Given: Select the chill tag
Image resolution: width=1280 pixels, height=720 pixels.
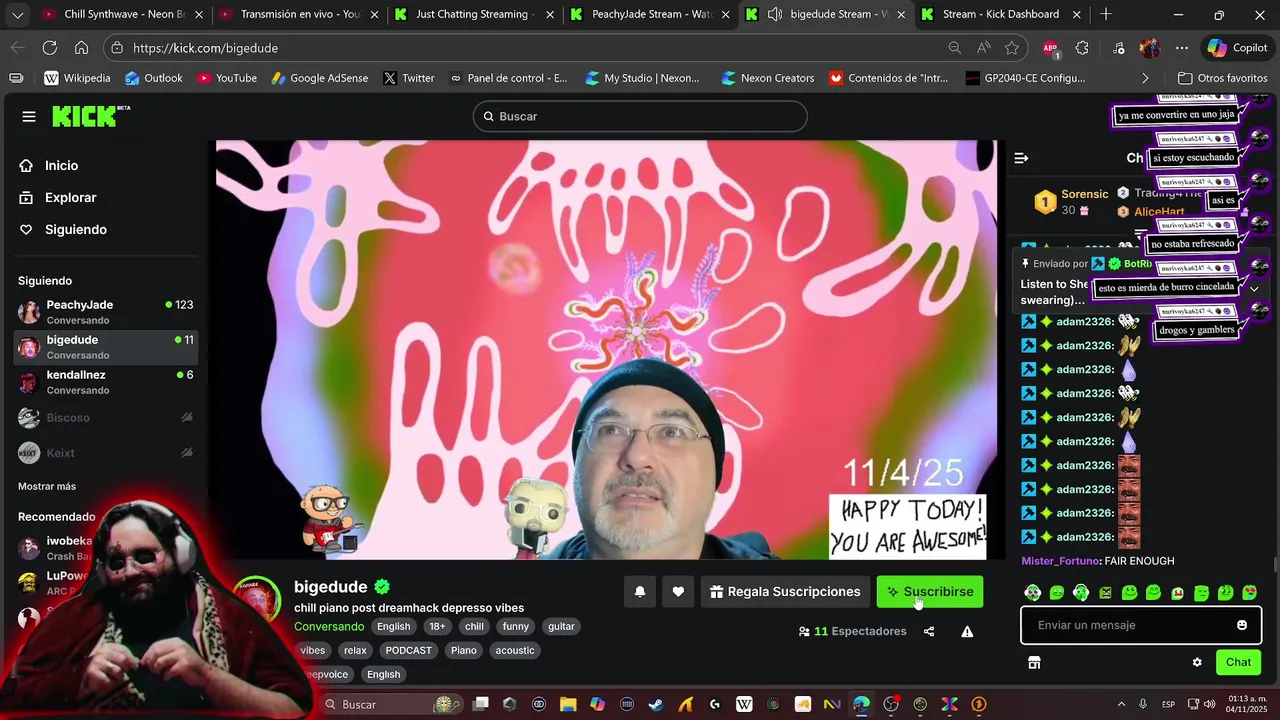Looking at the screenshot, I should point(474,627).
